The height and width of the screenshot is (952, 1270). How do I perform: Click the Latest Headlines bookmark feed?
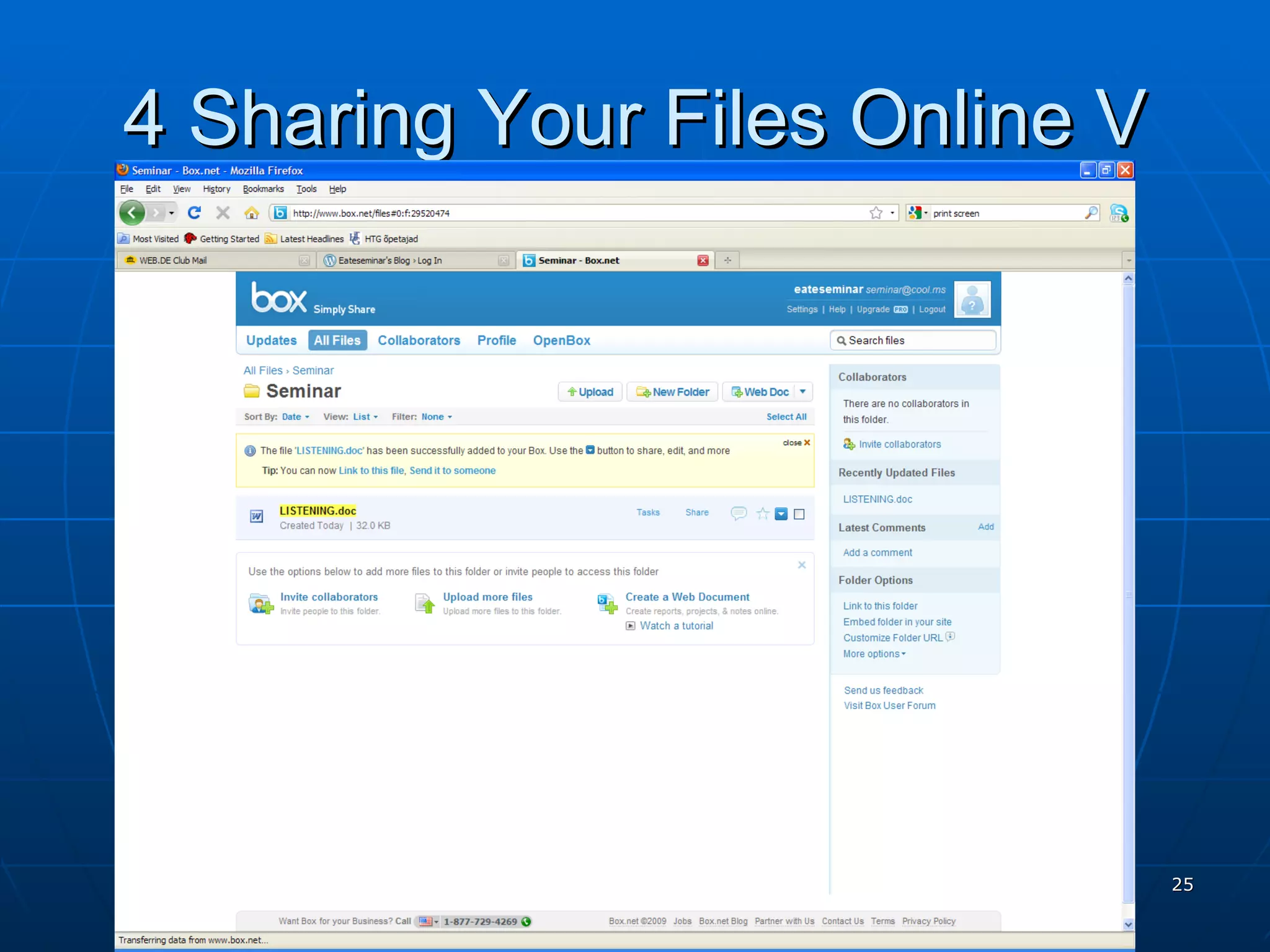click(304, 239)
